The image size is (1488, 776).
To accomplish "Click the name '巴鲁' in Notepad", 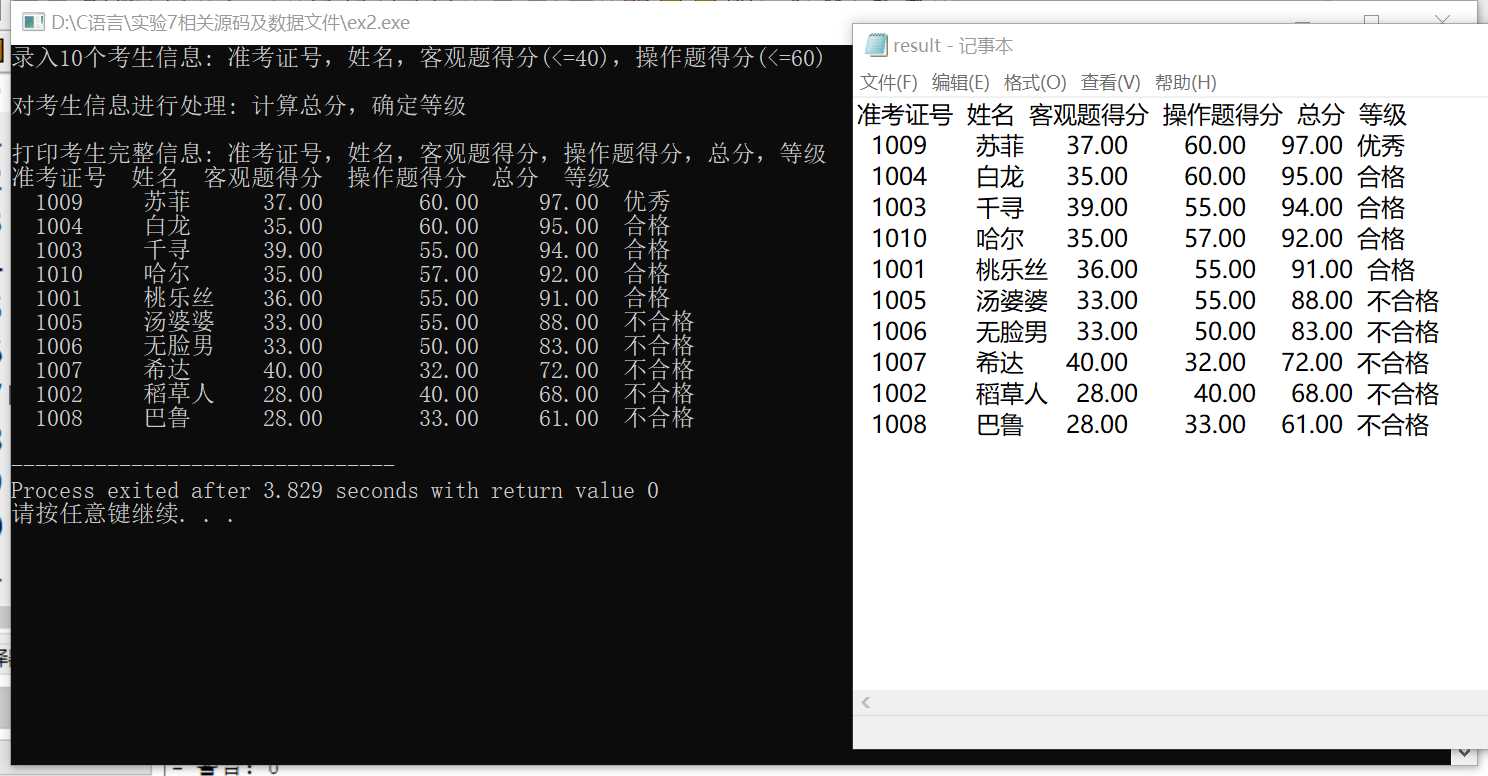I will pos(1000,425).
